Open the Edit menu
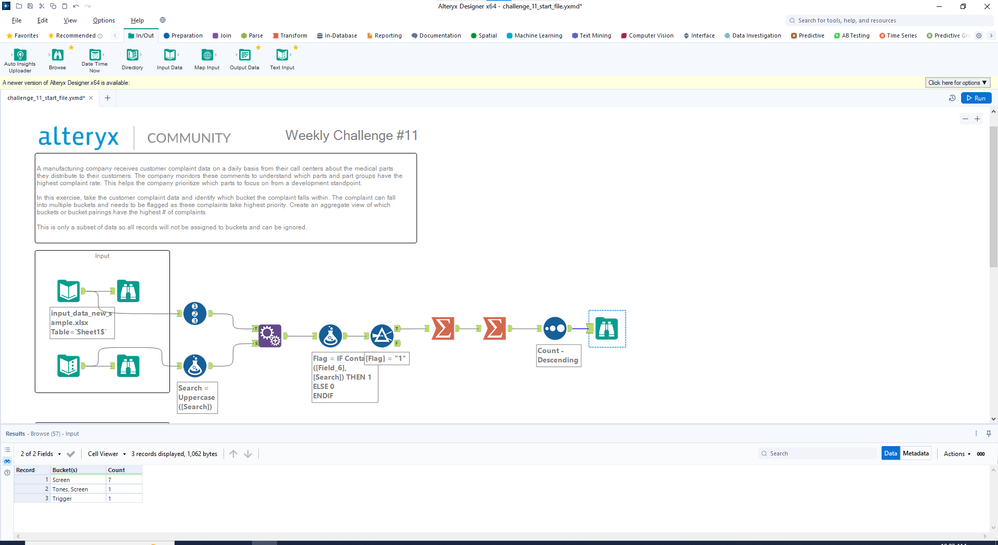998x545 pixels. point(42,20)
